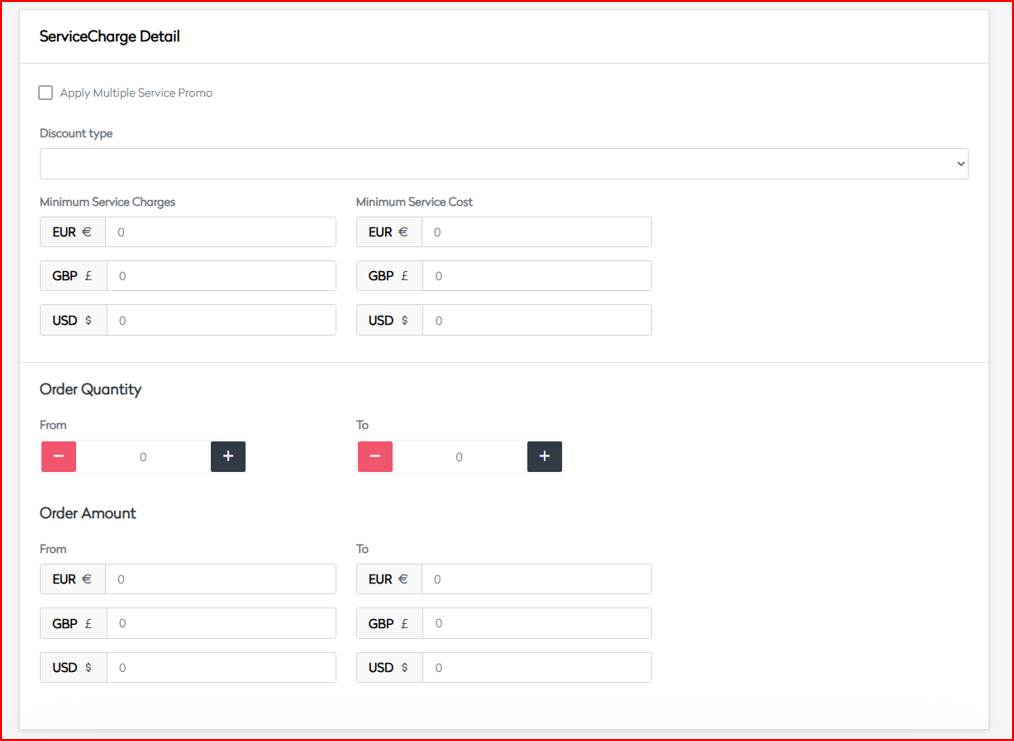1014x741 pixels.
Task: Select USD field under Minimum Service Cost
Action: (x=536, y=320)
